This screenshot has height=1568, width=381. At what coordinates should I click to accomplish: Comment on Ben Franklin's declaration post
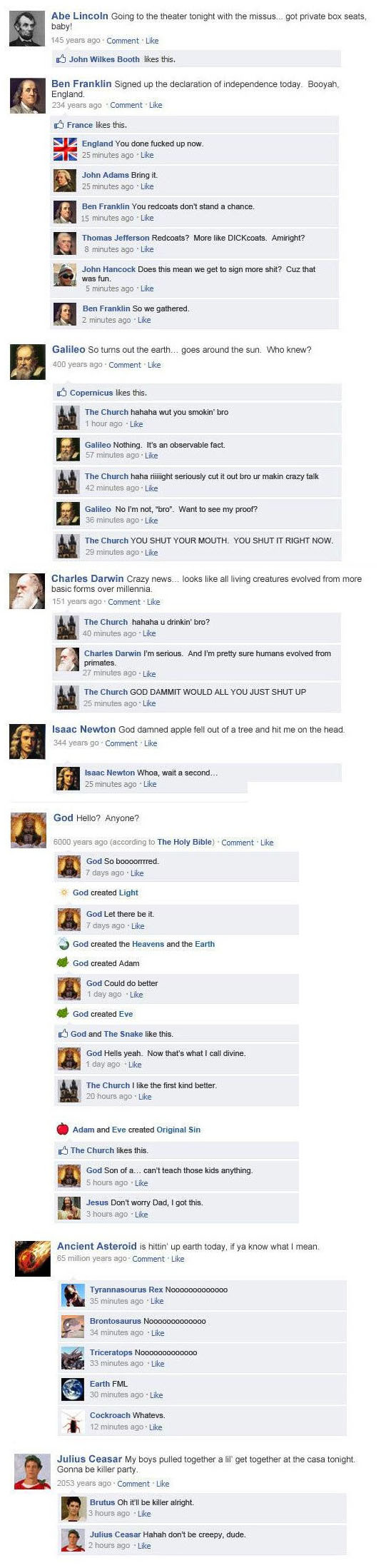tap(126, 105)
